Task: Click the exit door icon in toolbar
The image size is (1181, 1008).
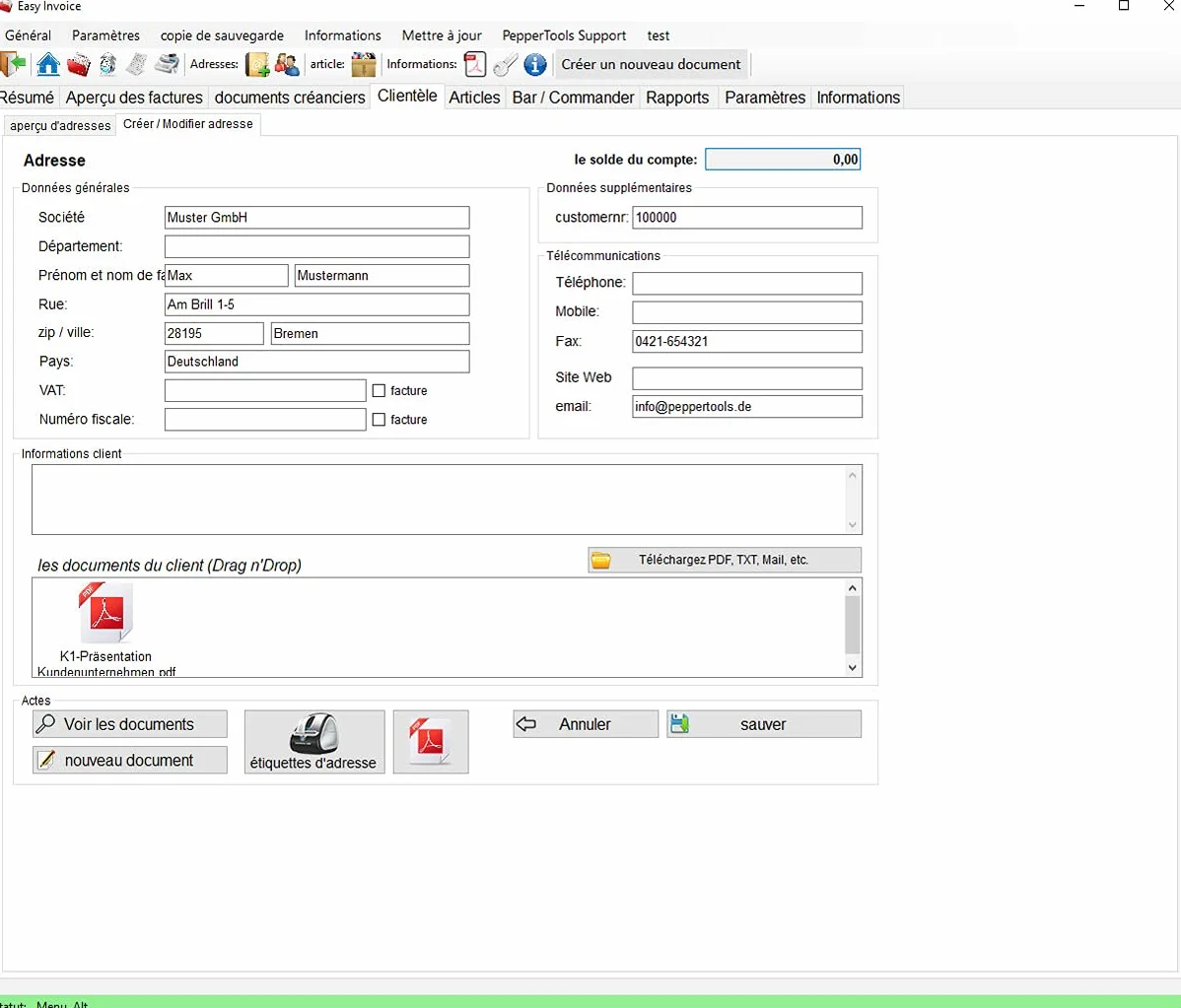Action: pos(13,65)
